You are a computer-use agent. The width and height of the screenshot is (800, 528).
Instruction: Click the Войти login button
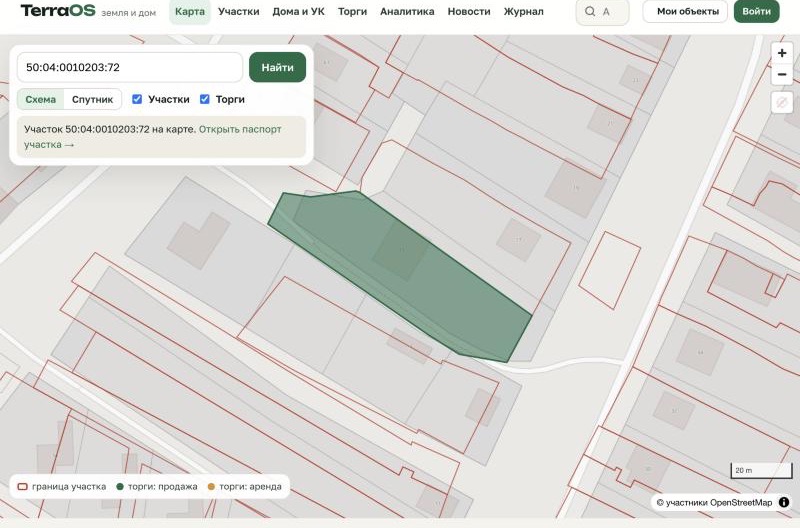coord(757,11)
